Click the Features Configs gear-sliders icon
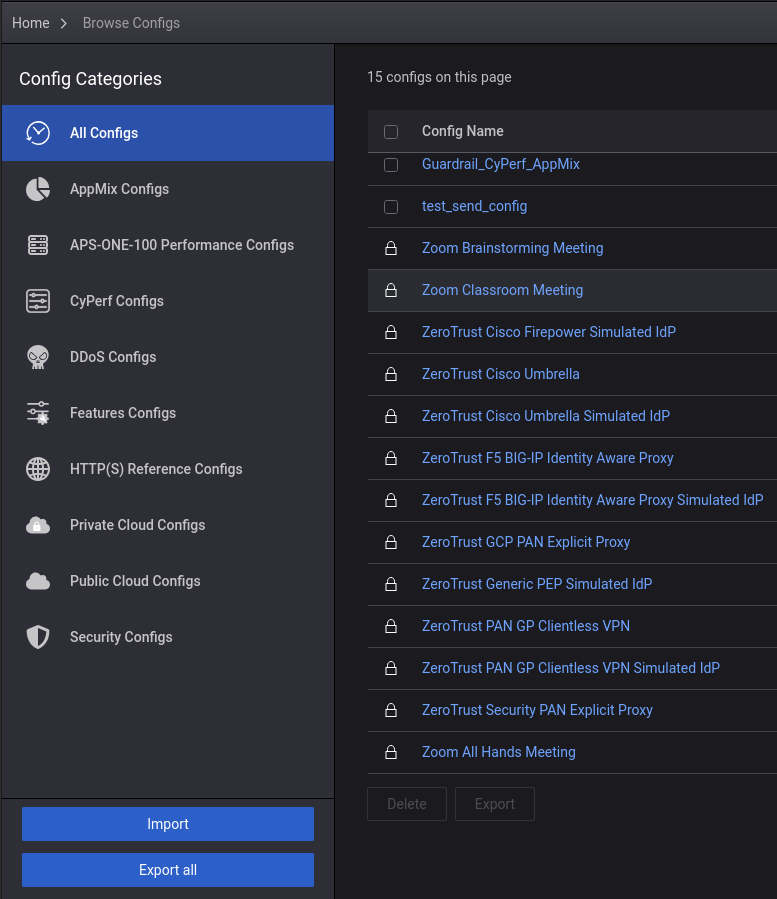Image resolution: width=777 pixels, height=899 pixels. click(x=38, y=413)
